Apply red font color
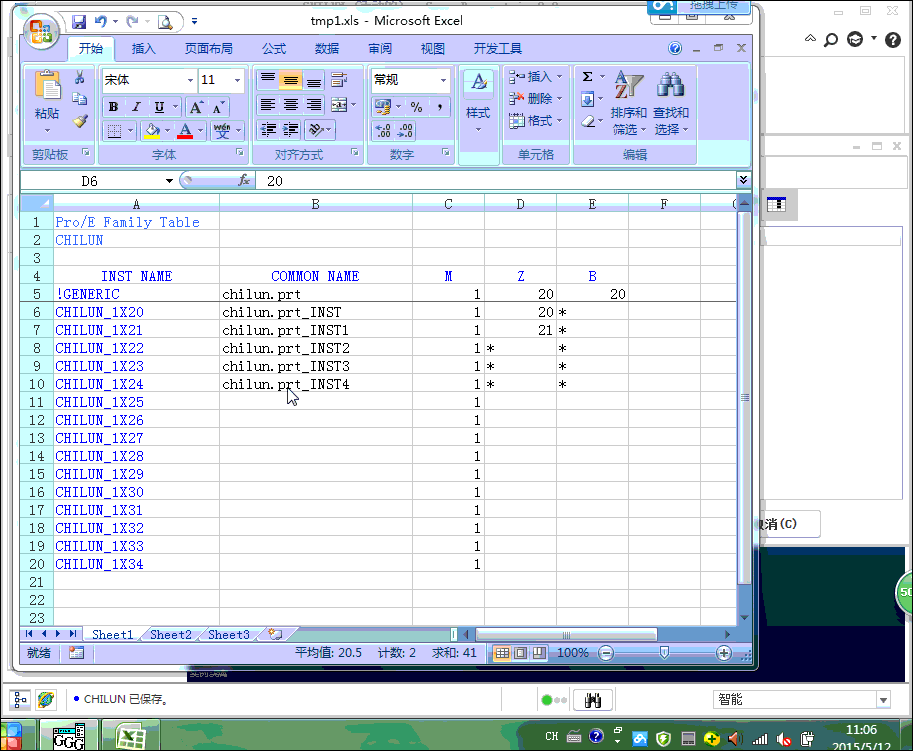913x751 pixels. point(185,130)
